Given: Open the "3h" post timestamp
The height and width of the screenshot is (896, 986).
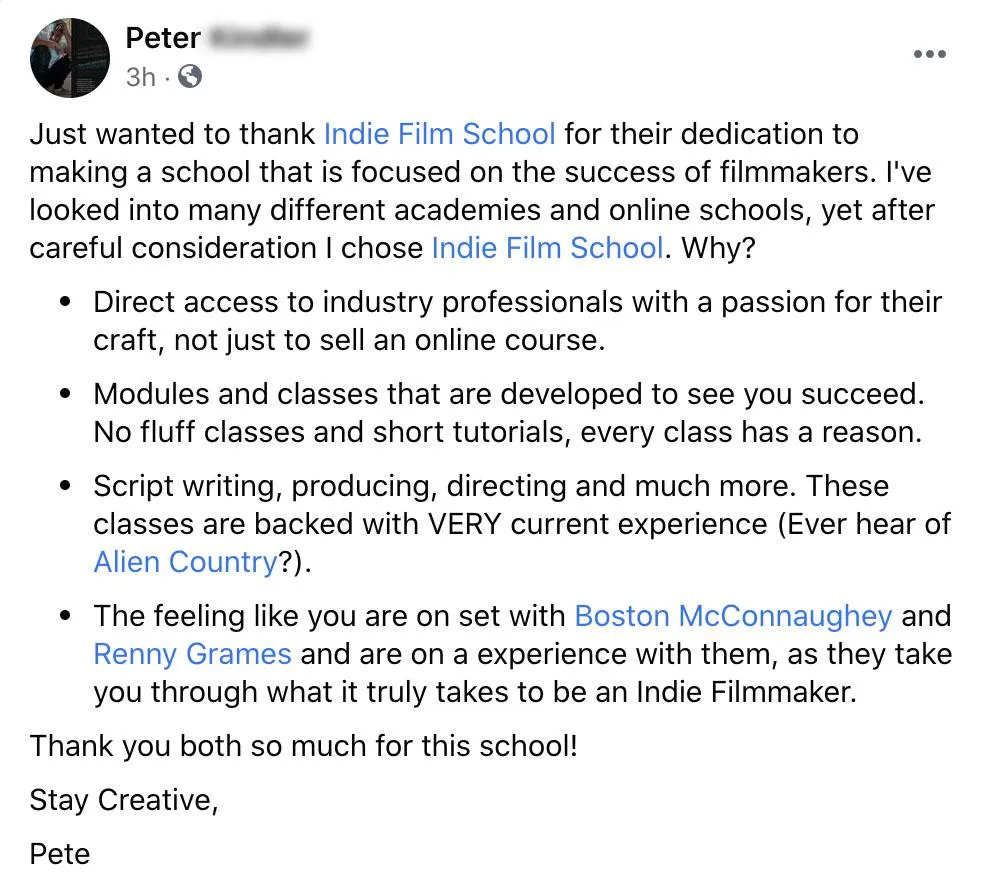Looking at the screenshot, I should [140, 77].
